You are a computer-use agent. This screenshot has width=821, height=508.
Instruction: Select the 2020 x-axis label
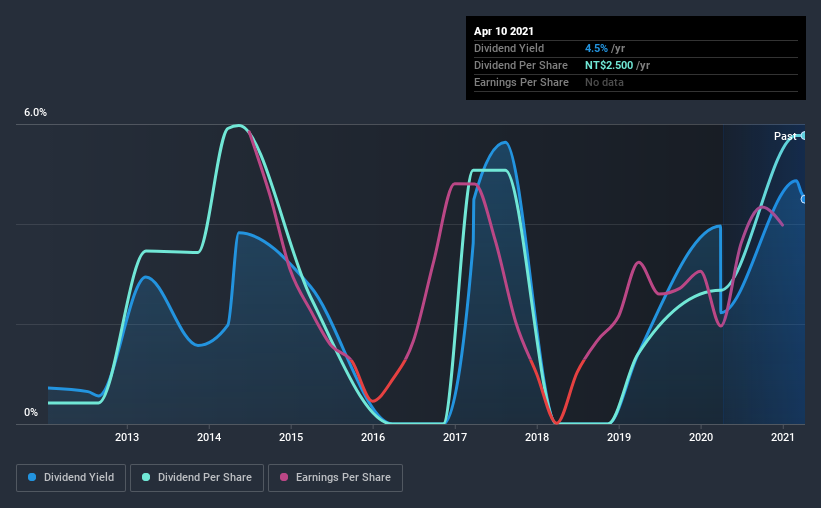(701, 437)
